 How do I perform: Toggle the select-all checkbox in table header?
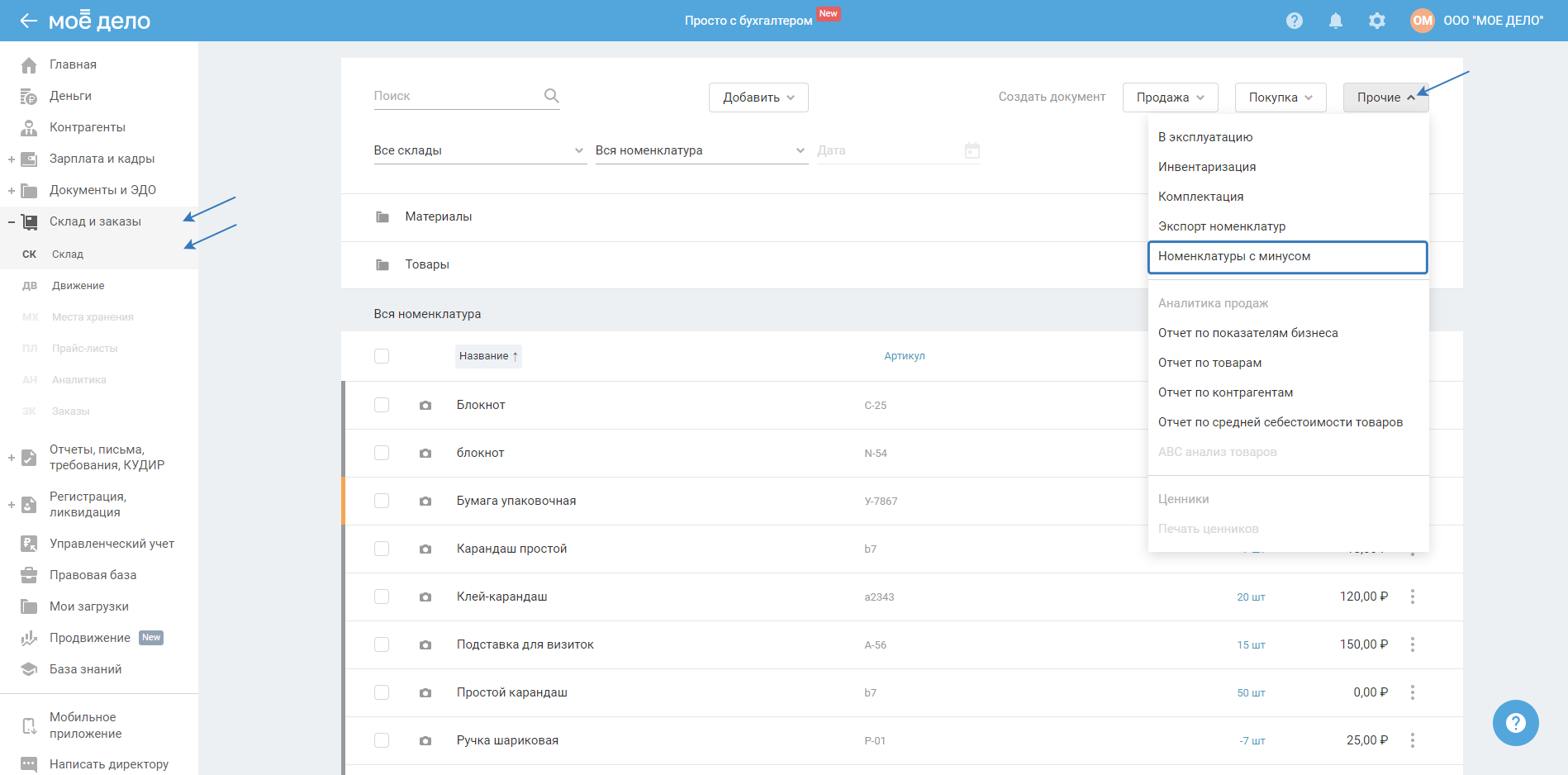(x=382, y=356)
